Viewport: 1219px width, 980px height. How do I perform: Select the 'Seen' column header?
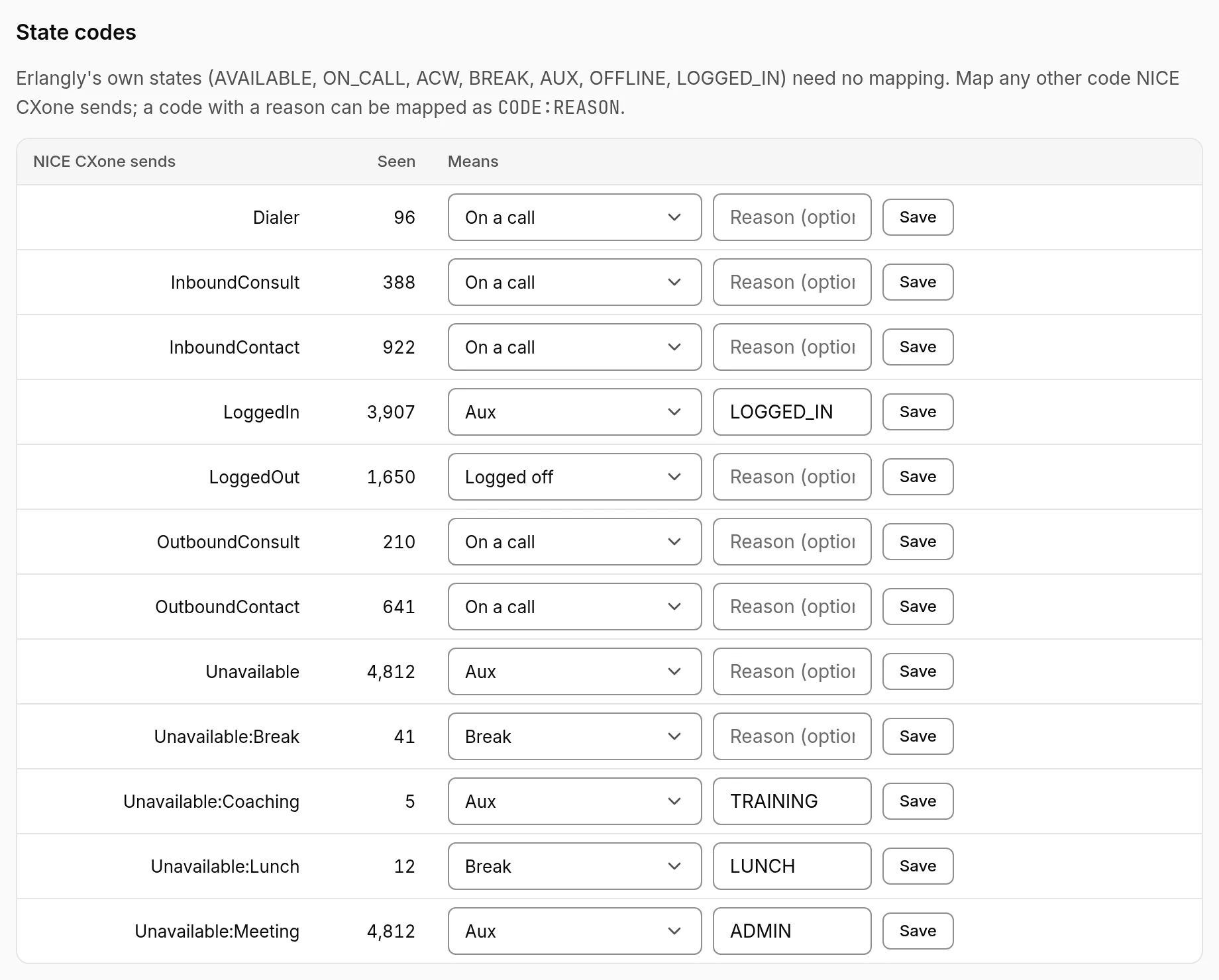pos(396,162)
